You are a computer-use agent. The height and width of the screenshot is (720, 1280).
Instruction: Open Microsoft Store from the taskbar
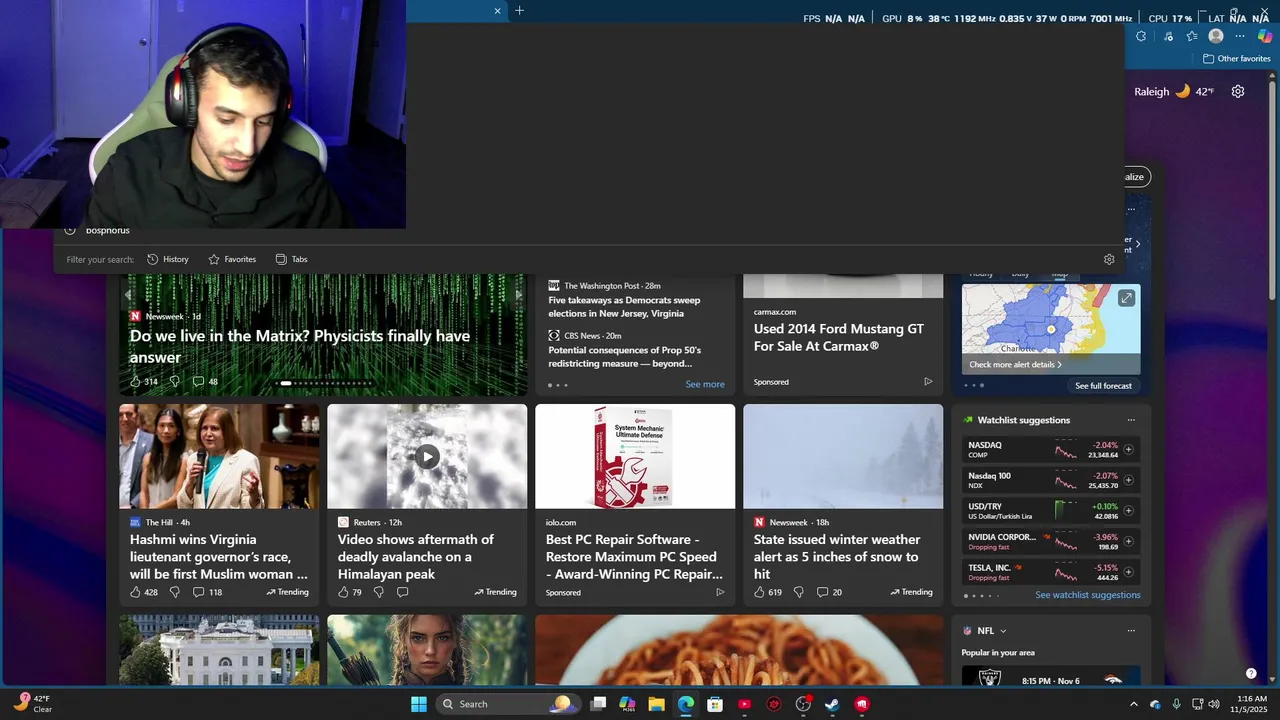point(715,704)
